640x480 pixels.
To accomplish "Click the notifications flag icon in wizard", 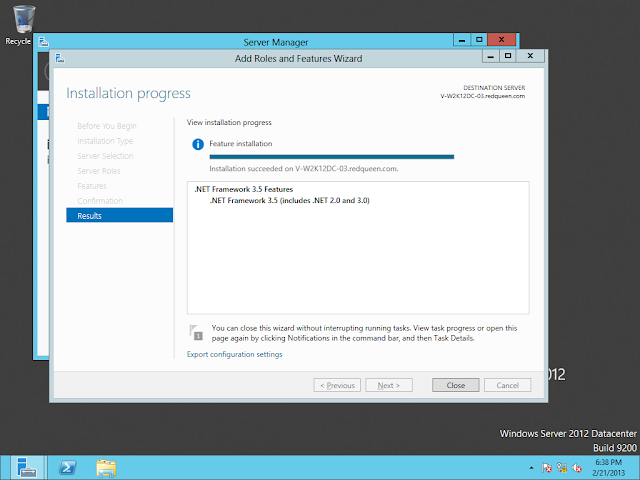I will [196, 332].
